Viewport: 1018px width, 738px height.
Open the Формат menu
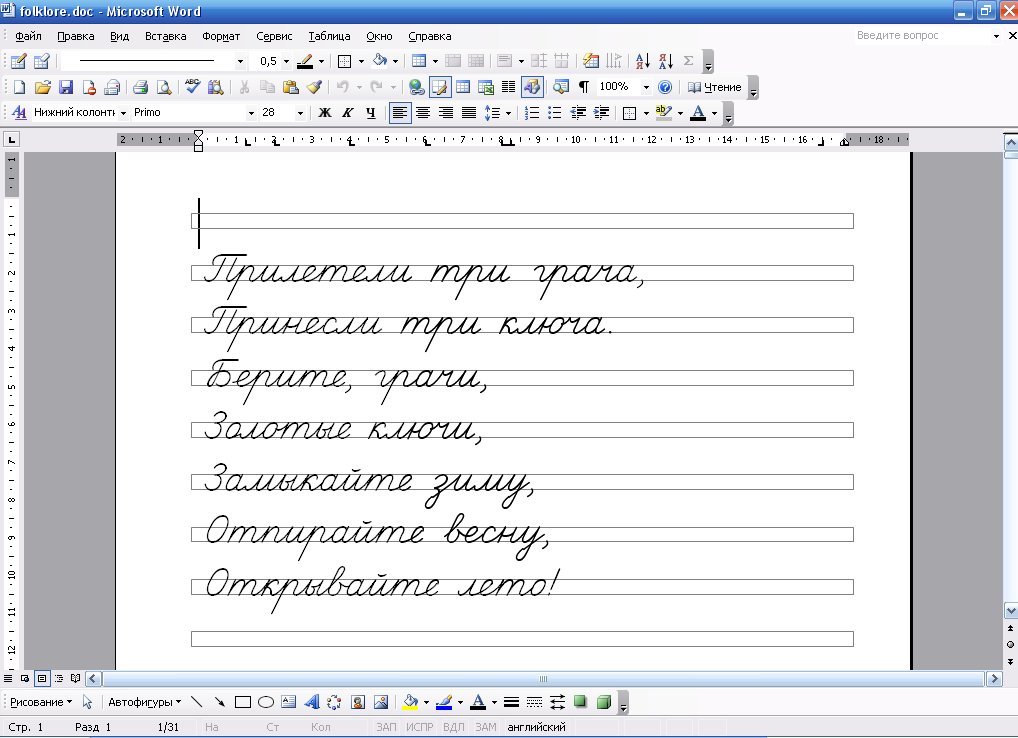click(221, 36)
